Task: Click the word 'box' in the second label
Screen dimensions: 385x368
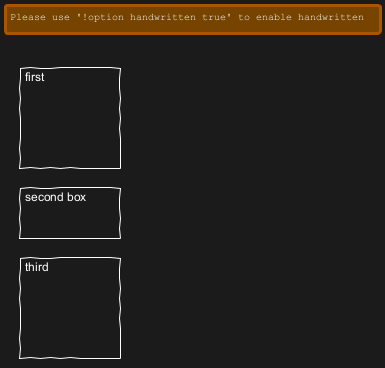Action: point(77,197)
